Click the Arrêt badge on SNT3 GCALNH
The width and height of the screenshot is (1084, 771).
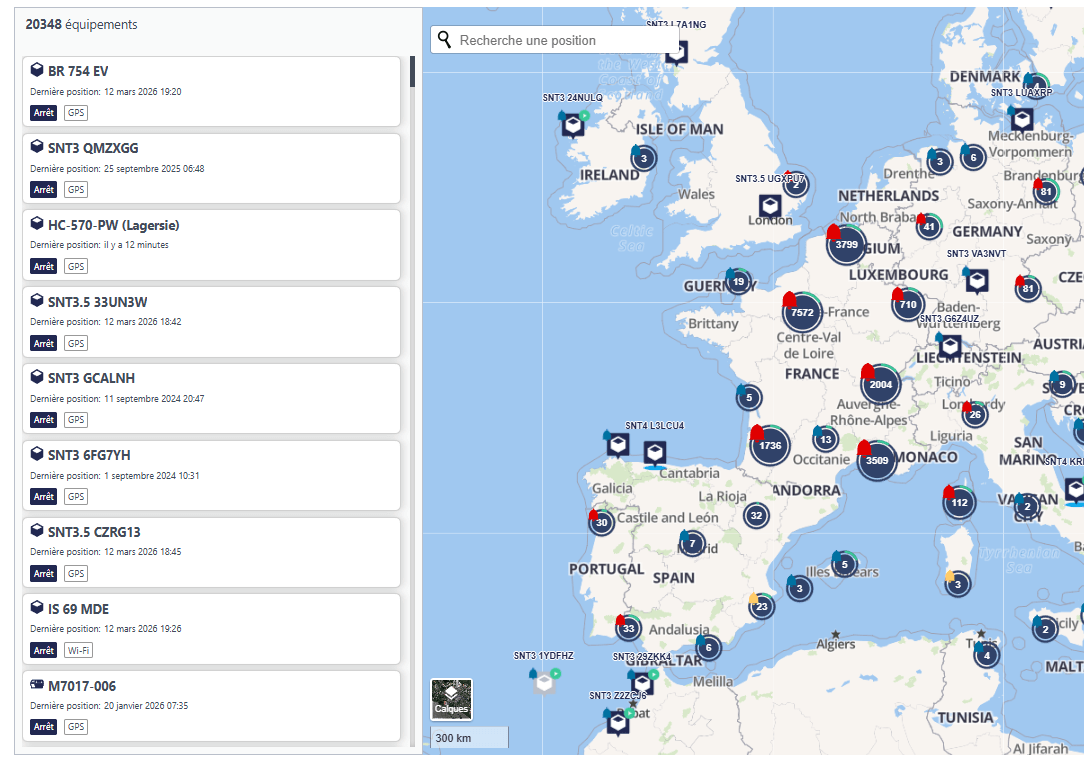pyautogui.click(x=44, y=420)
